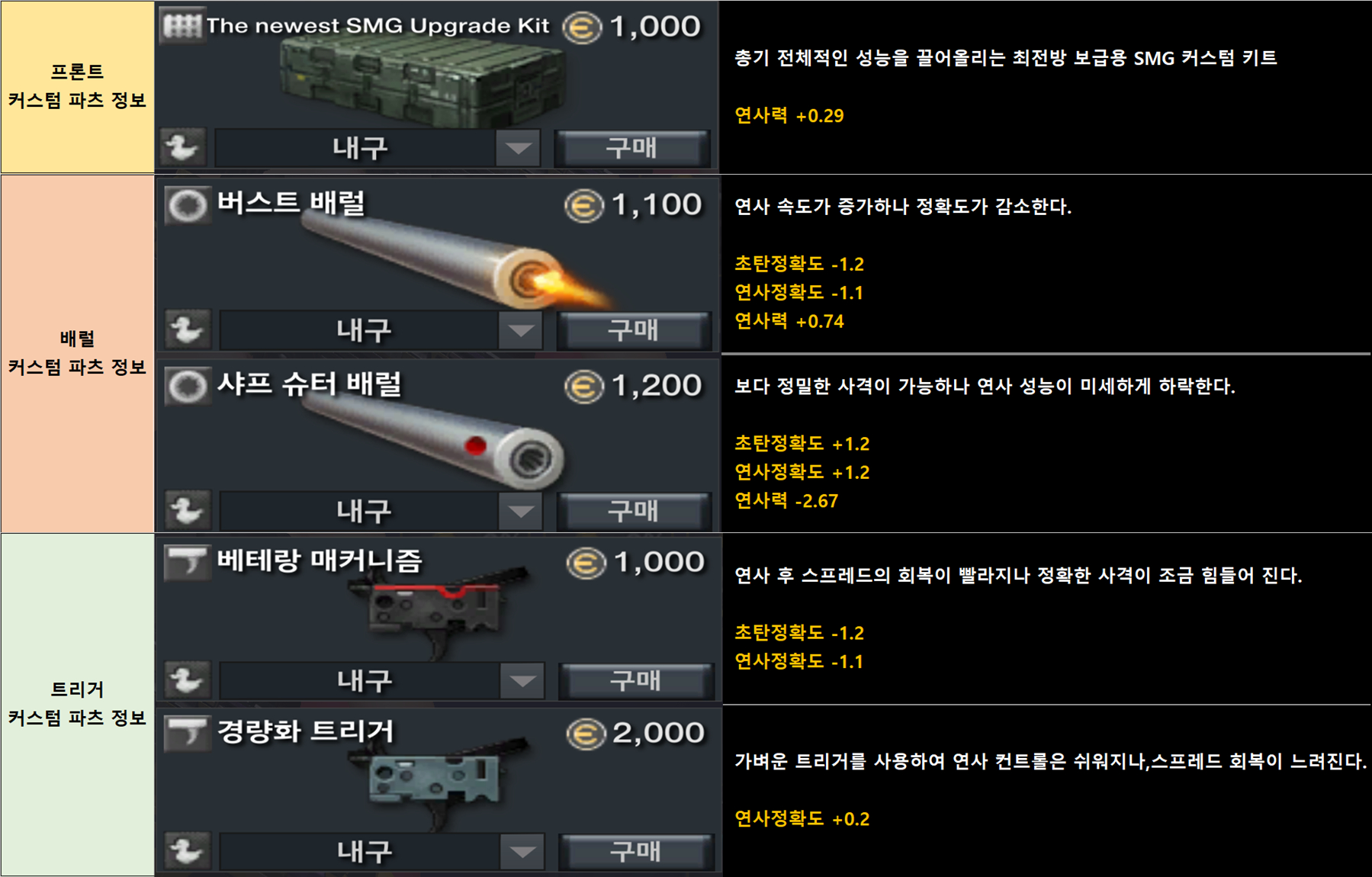Click 구매 button for 경량화 트리거

tap(636, 852)
